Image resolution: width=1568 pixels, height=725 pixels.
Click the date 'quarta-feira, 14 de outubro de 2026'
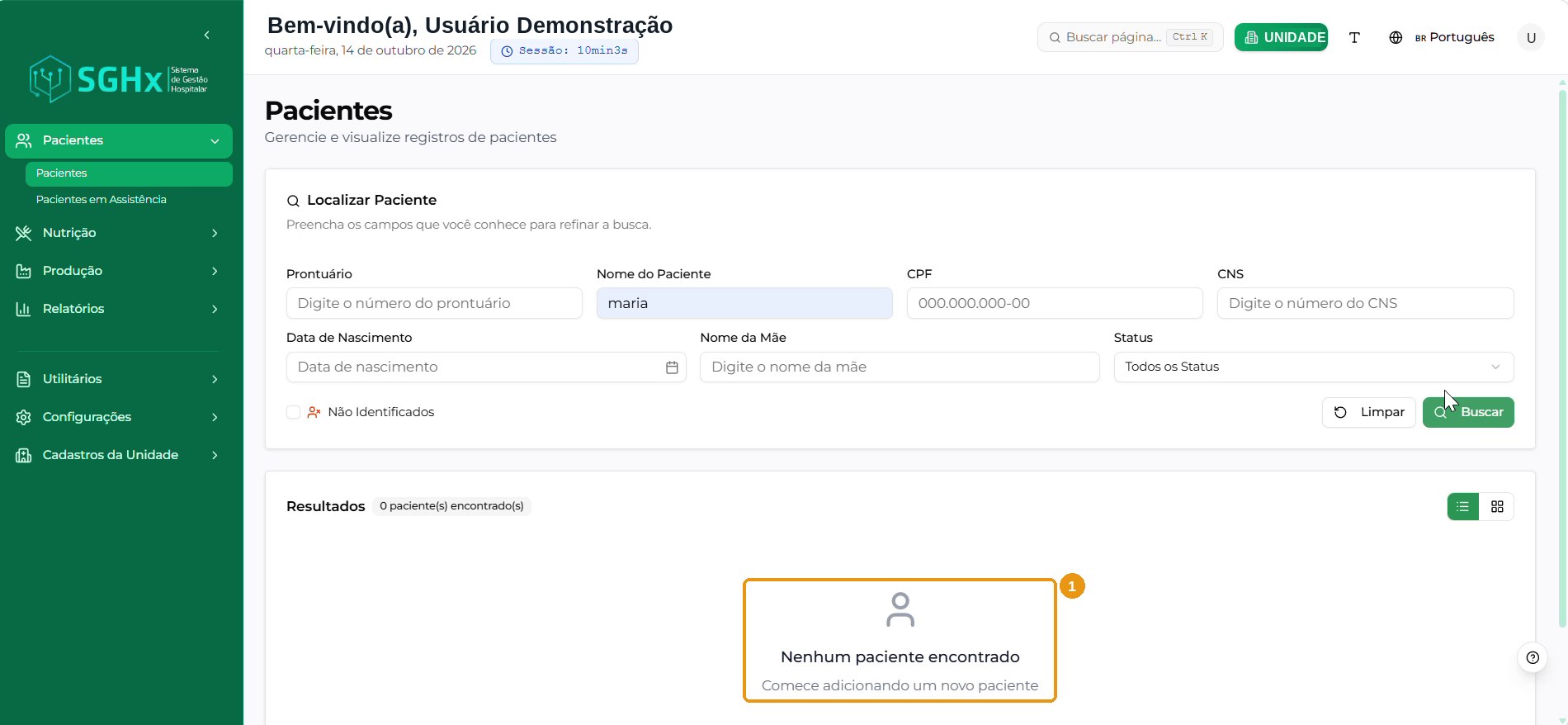tap(371, 50)
